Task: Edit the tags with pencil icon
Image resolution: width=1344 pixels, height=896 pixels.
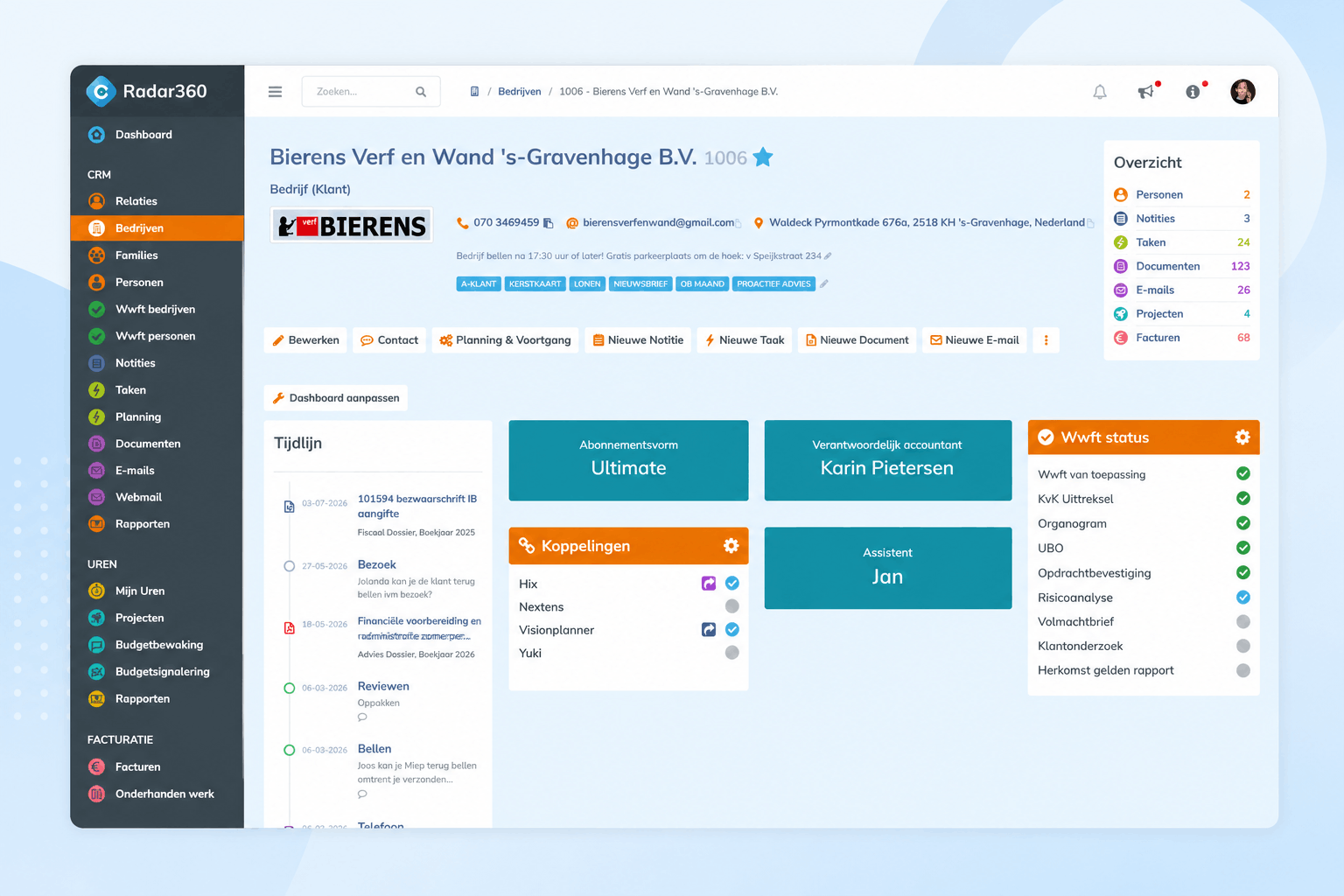Action: pos(823,283)
